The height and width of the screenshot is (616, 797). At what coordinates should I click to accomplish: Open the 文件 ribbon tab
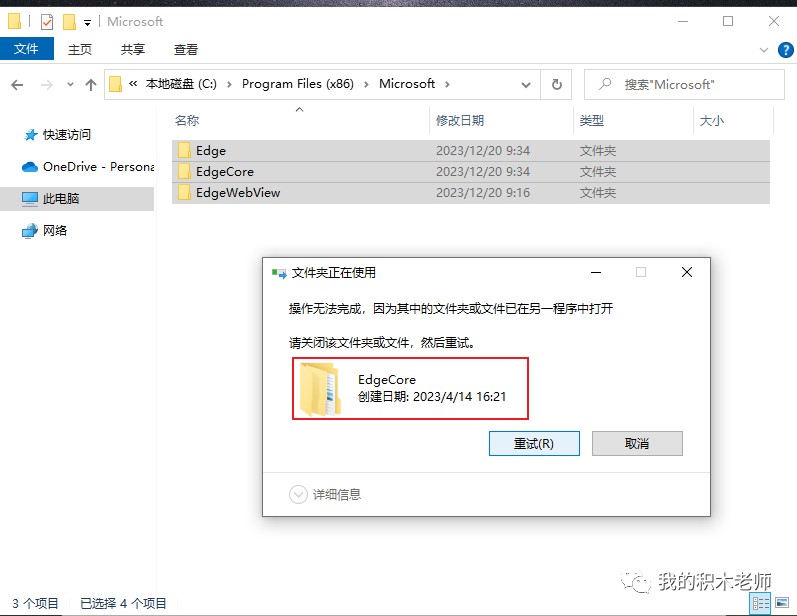click(26, 49)
